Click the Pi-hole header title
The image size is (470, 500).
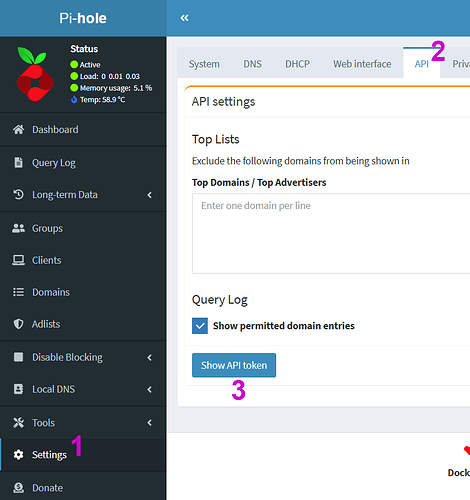click(x=83, y=18)
